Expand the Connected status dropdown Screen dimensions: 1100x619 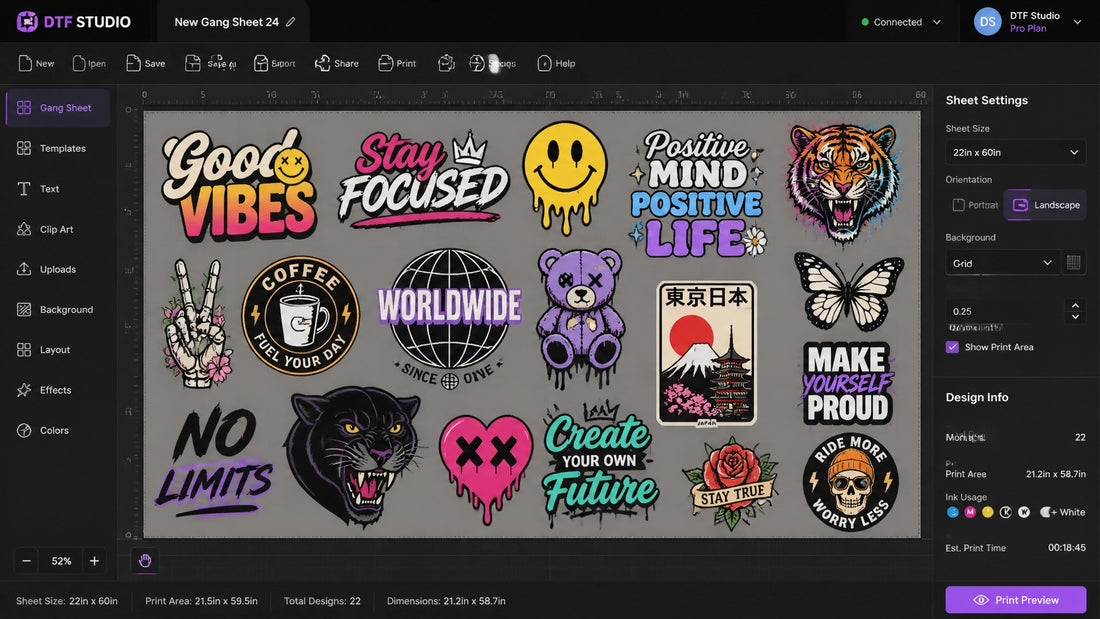[x=901, y=22]
